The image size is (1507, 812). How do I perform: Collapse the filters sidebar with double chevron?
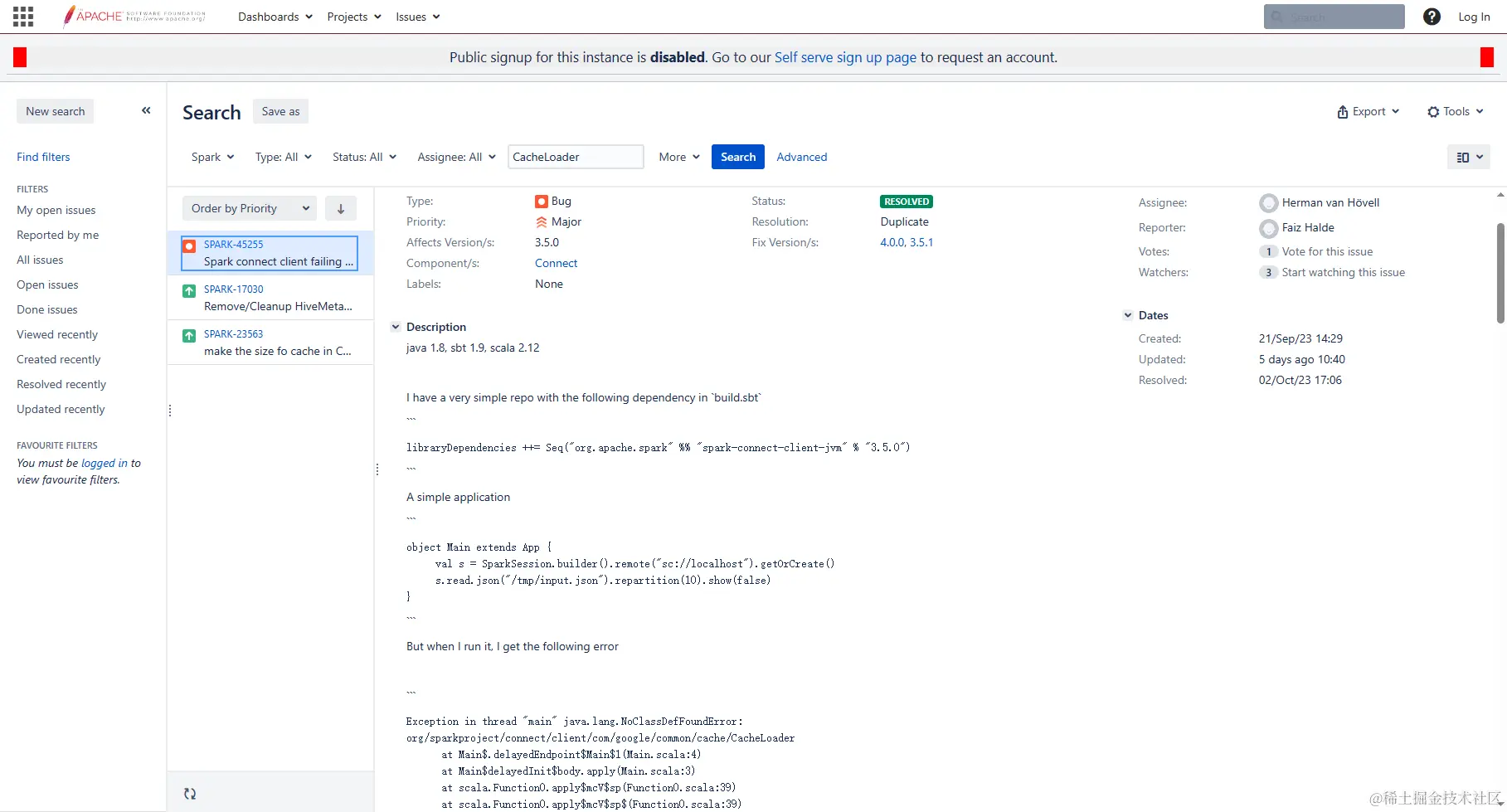[x=146, y=110]
